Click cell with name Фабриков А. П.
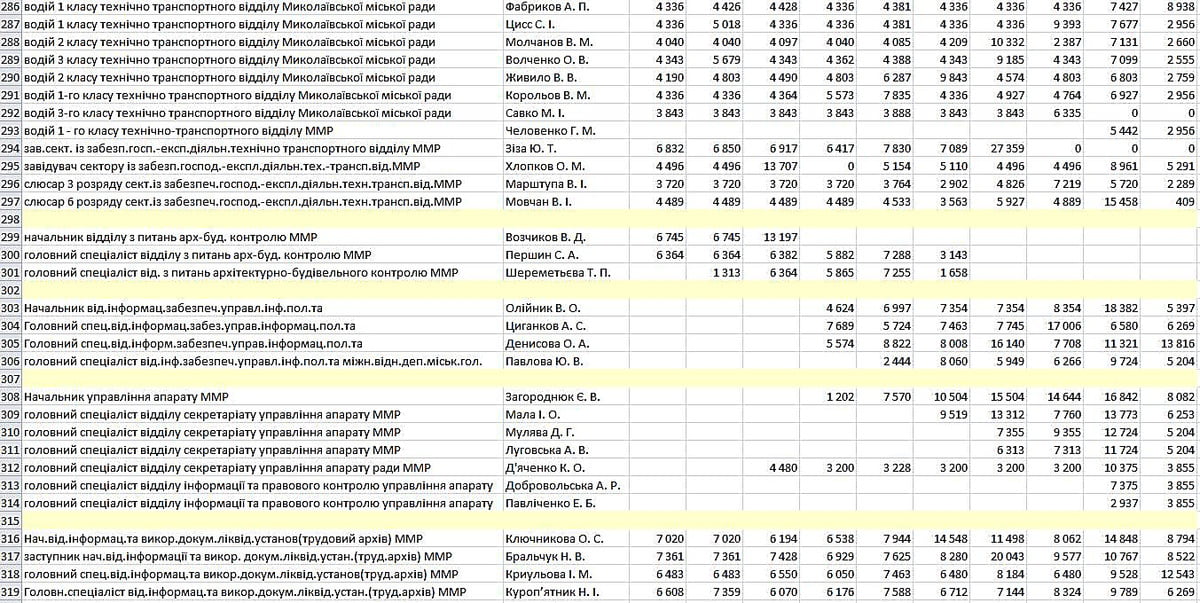The image size is (1200, 603). tap(546, 7)
